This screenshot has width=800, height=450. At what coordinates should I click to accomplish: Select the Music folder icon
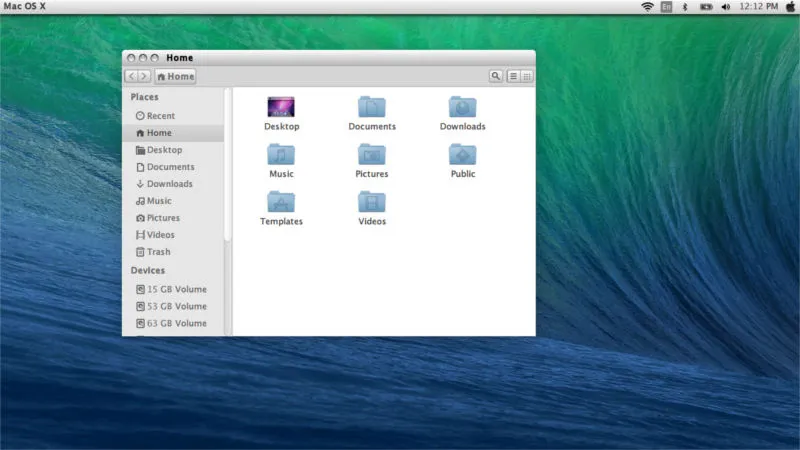click(x=281, y=154)
